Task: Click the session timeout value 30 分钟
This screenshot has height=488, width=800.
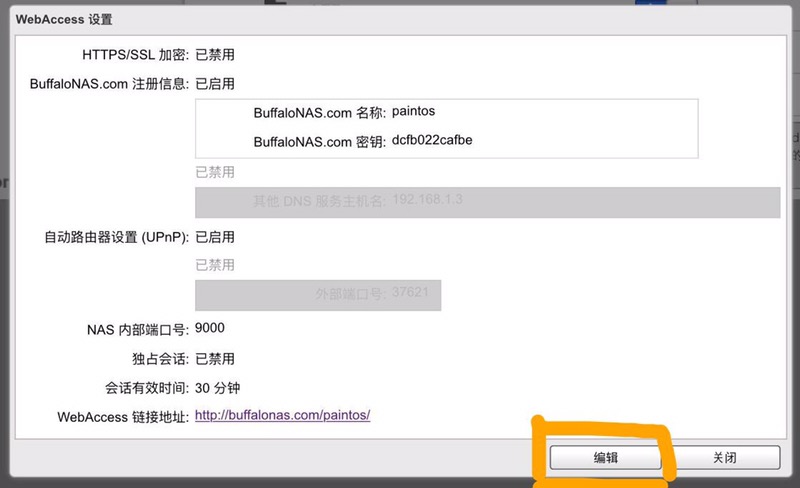Action: coord(217,388)
